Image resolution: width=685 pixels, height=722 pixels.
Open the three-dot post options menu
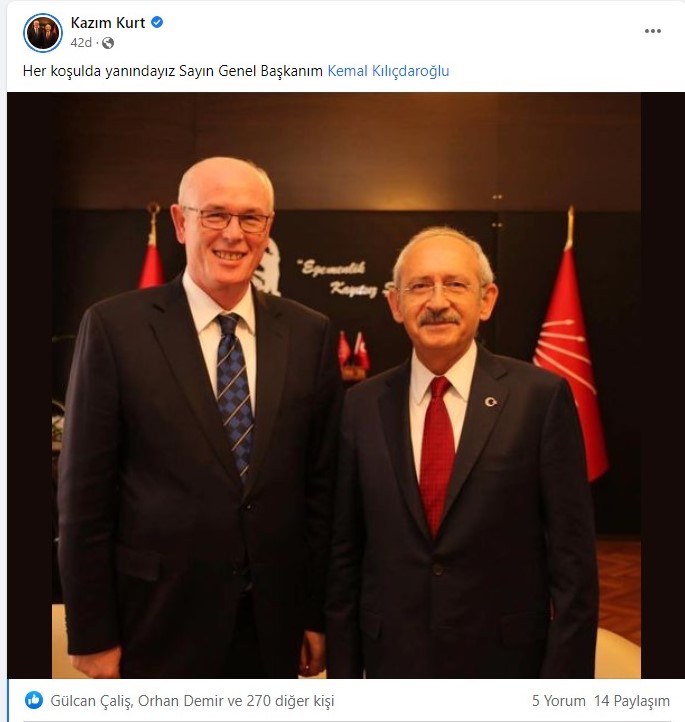click(x=652, y=31)
